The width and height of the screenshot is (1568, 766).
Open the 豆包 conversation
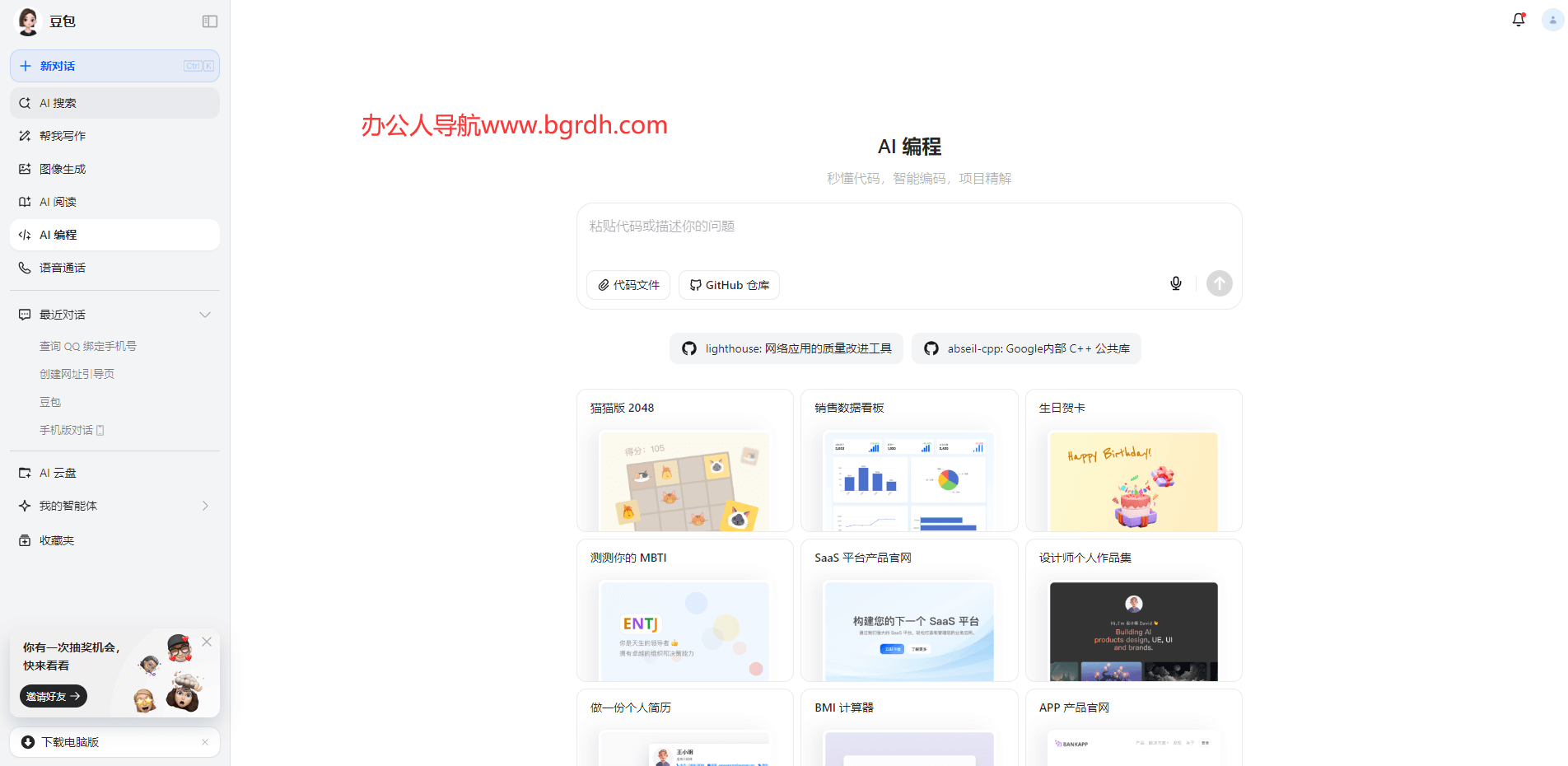(49, 401)
